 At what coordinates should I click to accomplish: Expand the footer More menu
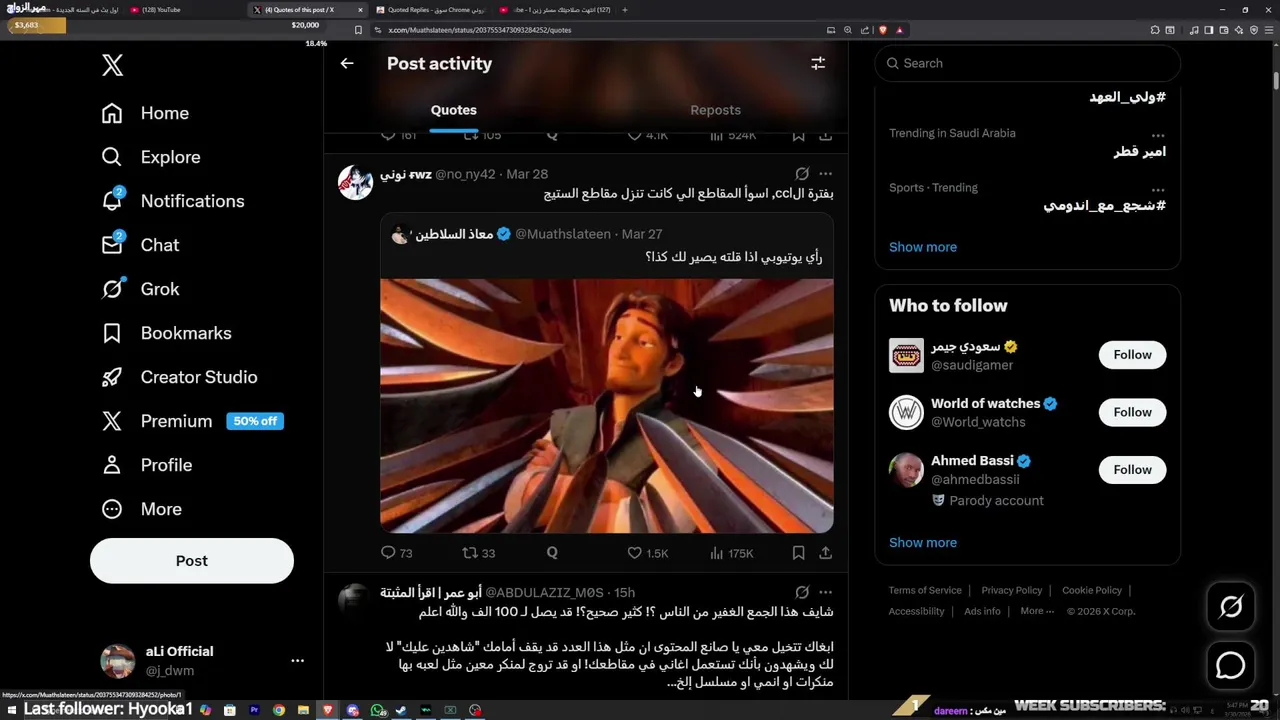pos(1036,611)
